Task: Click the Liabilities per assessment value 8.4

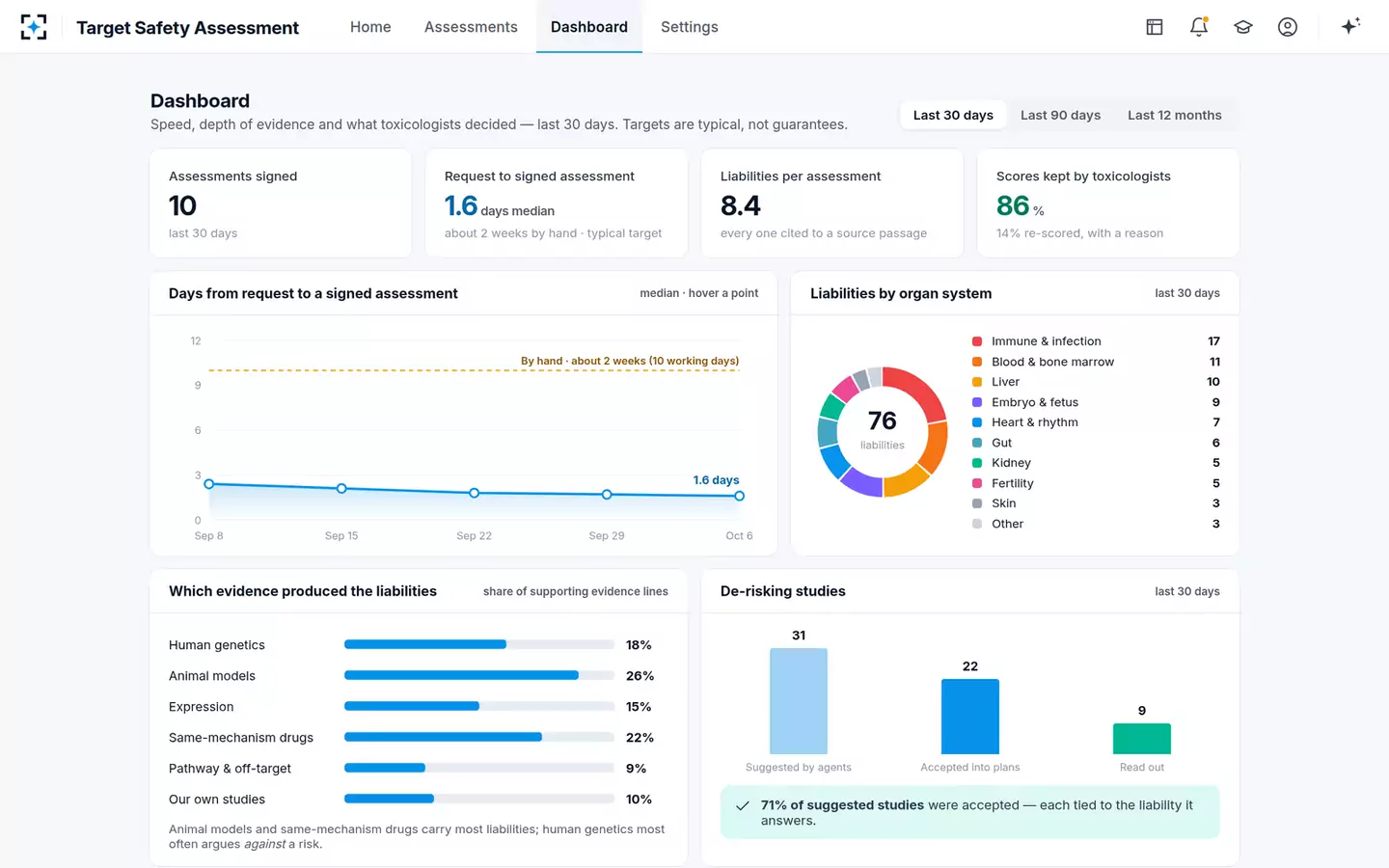Action: click(741, 205)
